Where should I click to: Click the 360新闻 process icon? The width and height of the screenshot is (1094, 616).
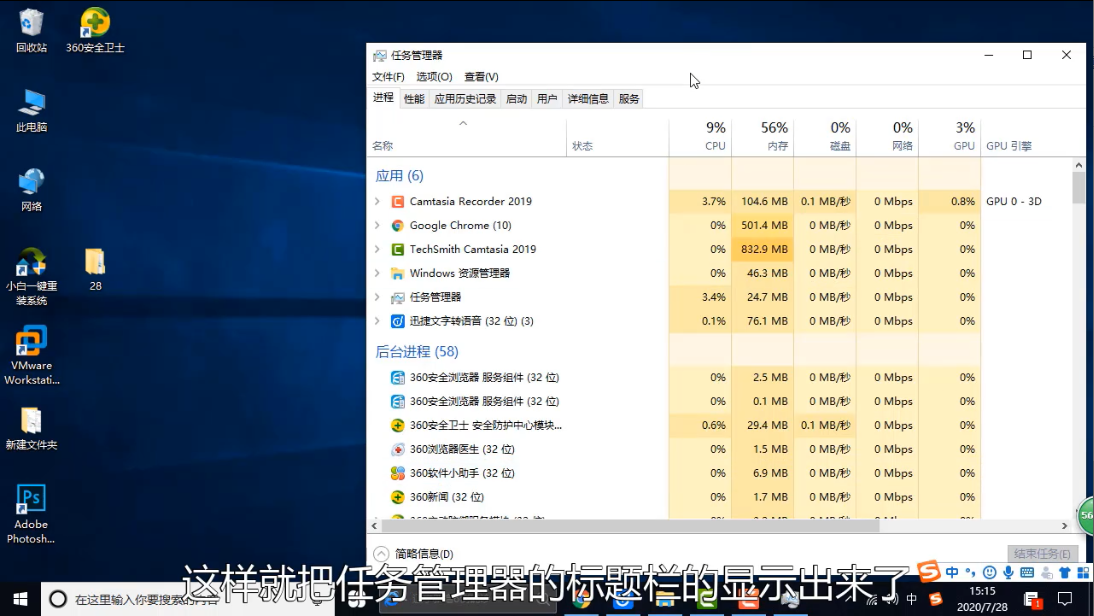(397, 497)
